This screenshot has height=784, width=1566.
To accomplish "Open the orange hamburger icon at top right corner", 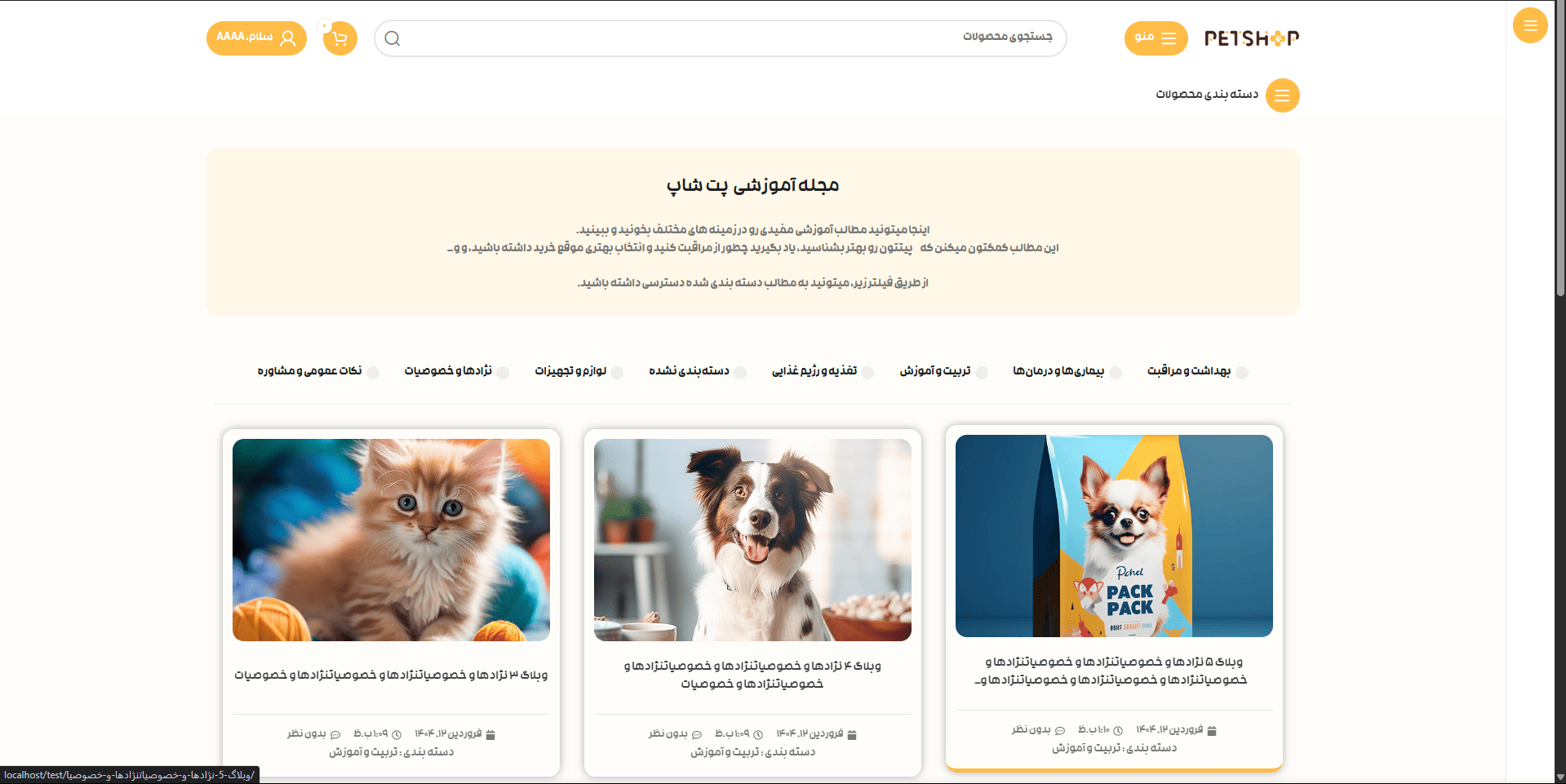I will click(1530, 25).
